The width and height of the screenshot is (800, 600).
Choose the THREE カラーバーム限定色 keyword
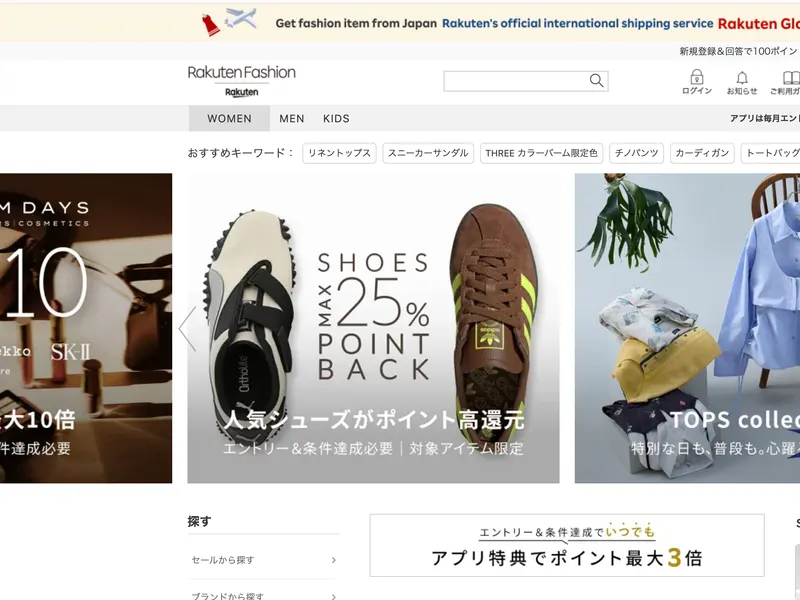(541, 153)
